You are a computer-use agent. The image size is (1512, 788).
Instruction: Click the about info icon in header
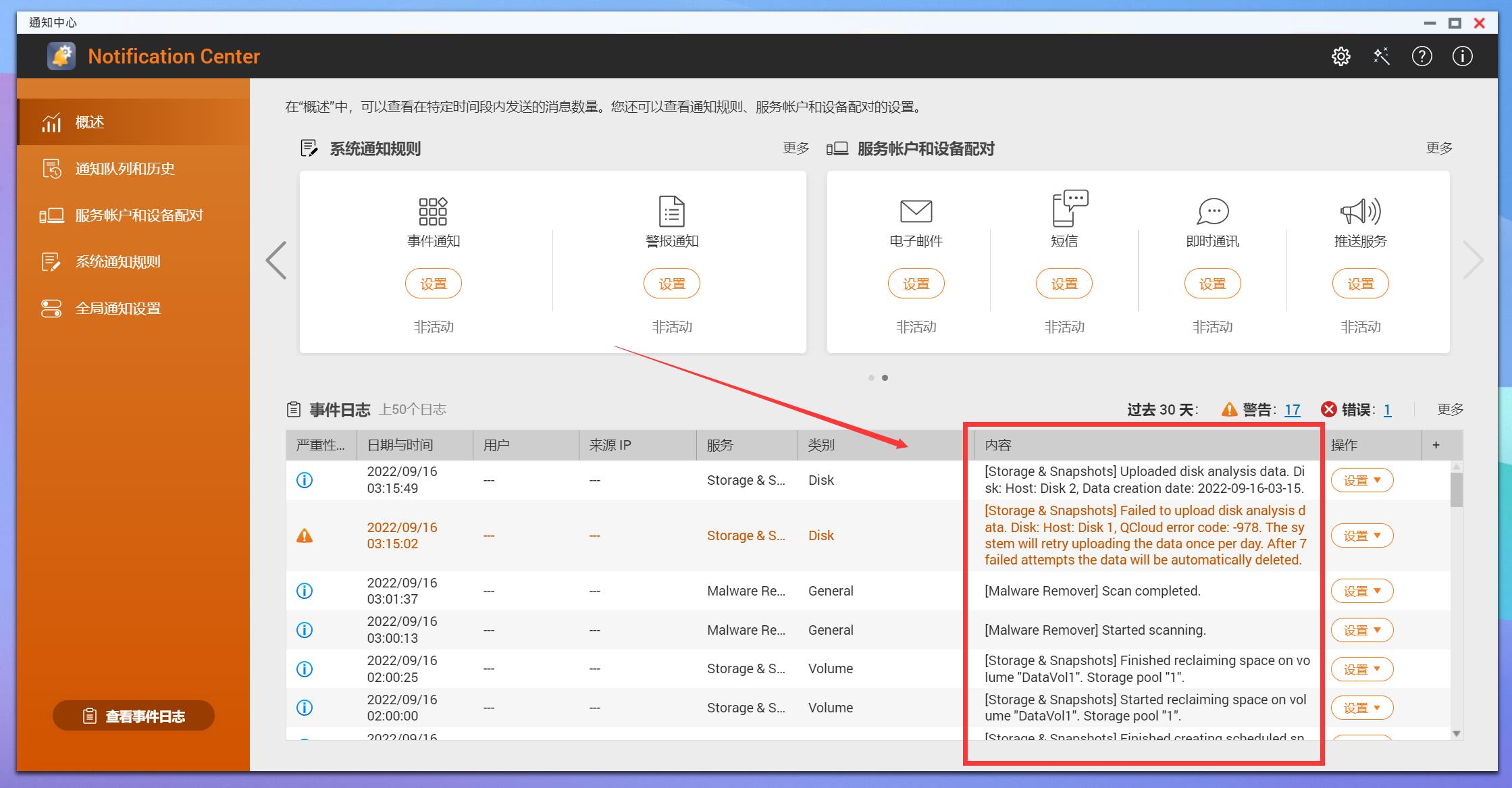[1462, 57]
